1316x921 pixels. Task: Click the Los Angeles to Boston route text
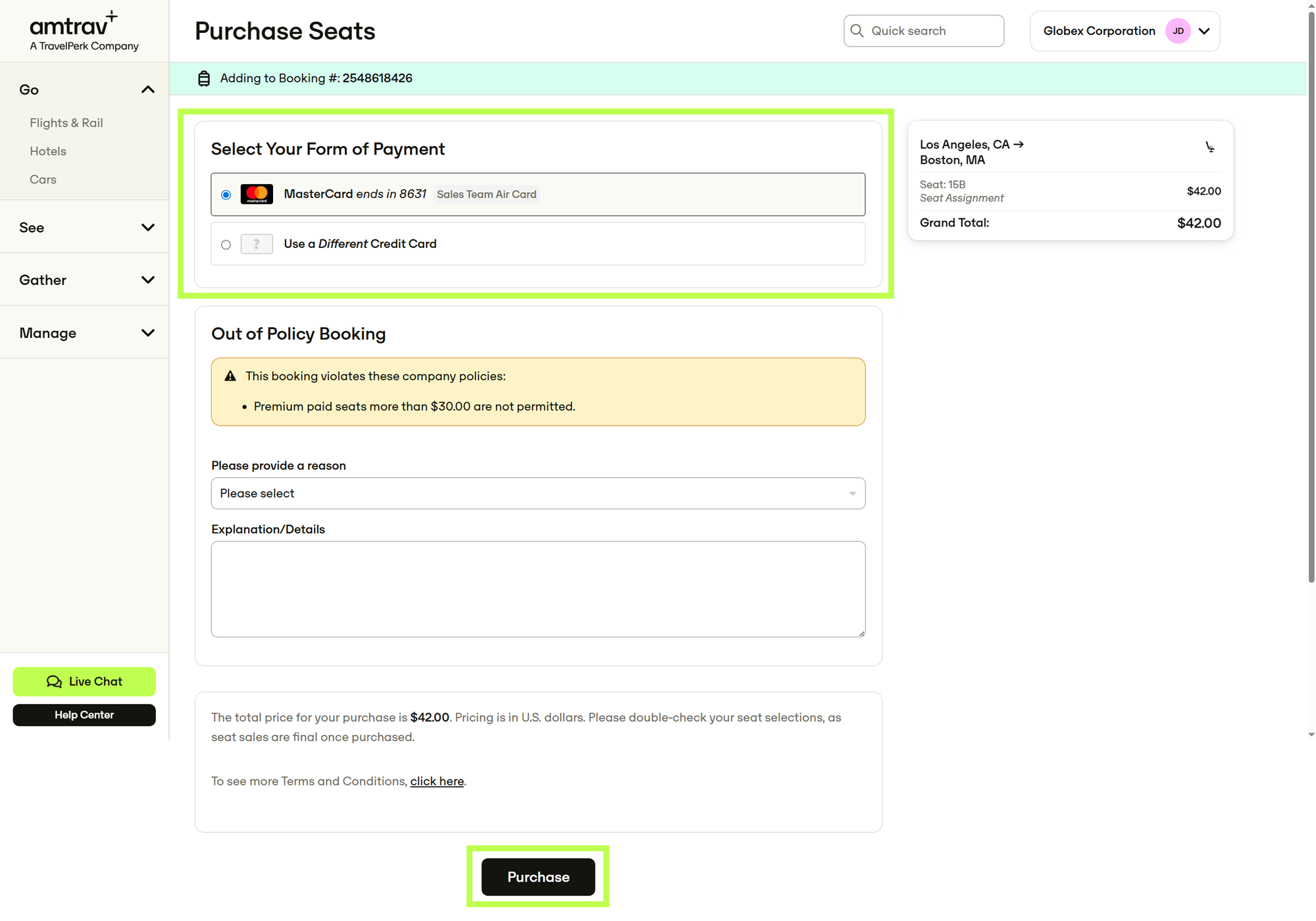point(972,152)
